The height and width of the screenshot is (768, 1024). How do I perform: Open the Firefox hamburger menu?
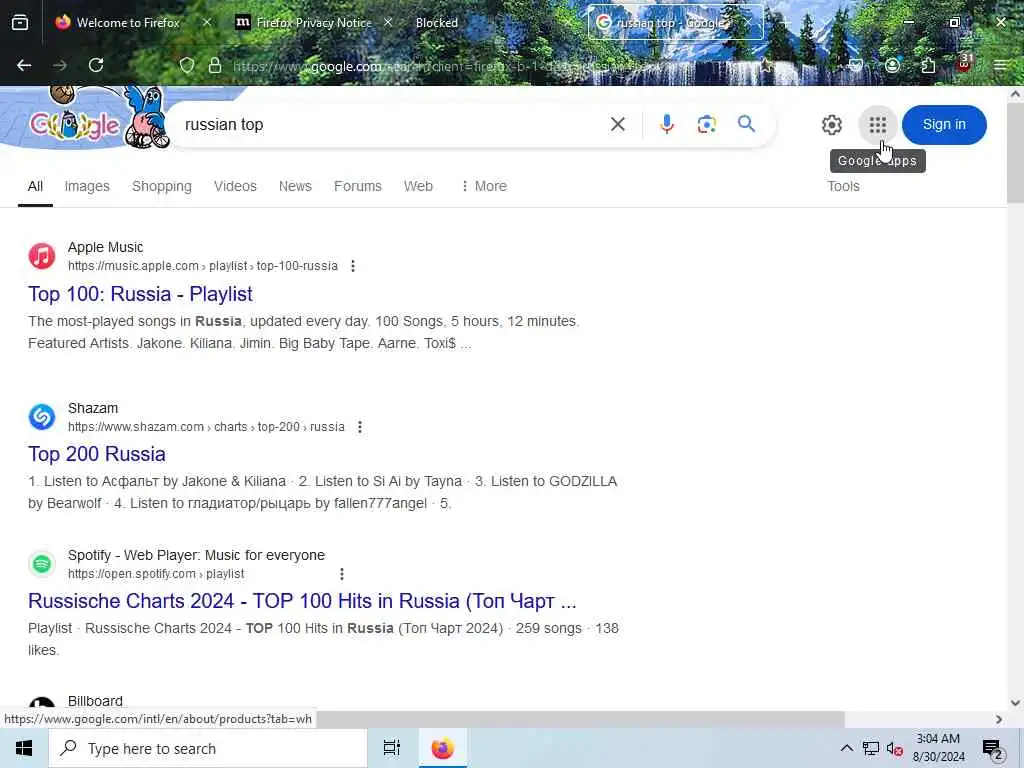pyautogui.click(x=1000, y=65)
